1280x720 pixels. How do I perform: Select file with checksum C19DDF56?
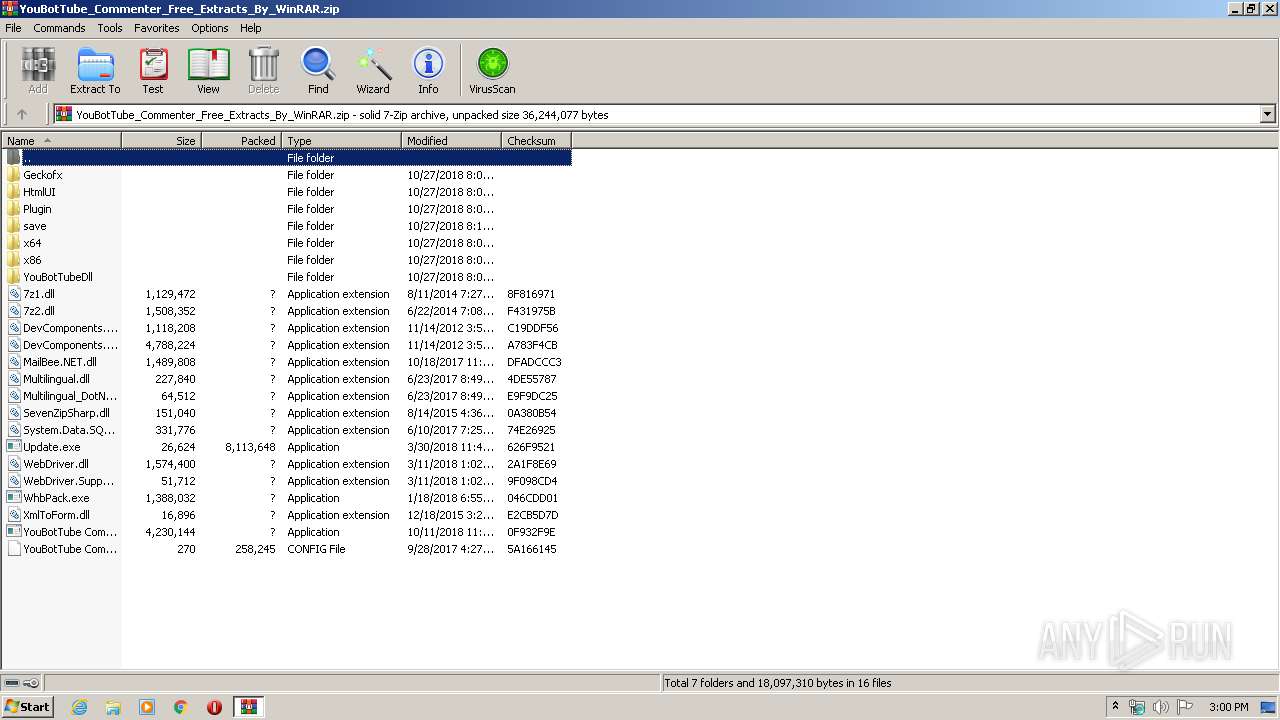tap(287, 328)
